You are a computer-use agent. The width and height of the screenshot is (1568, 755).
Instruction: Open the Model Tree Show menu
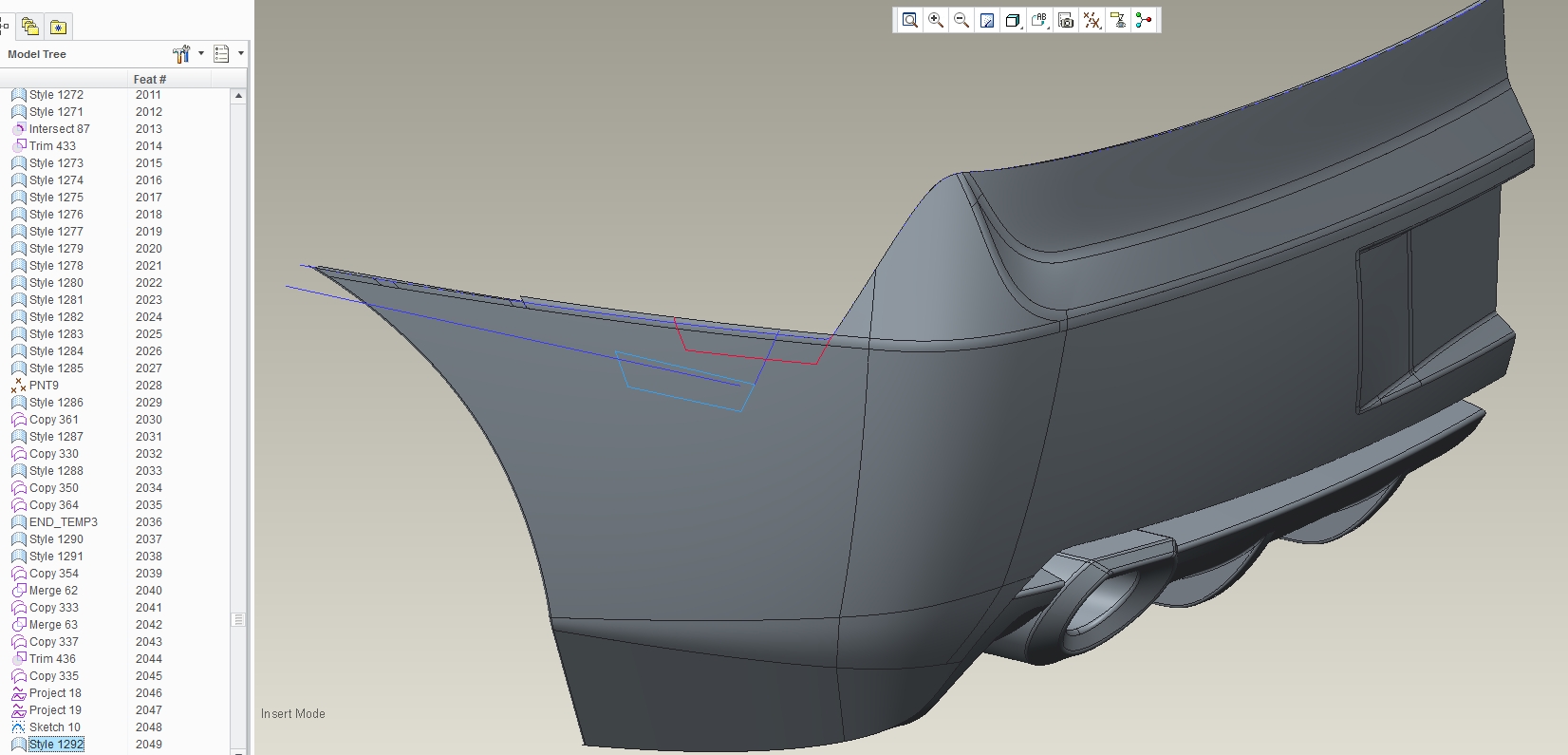tap(229, 54)
